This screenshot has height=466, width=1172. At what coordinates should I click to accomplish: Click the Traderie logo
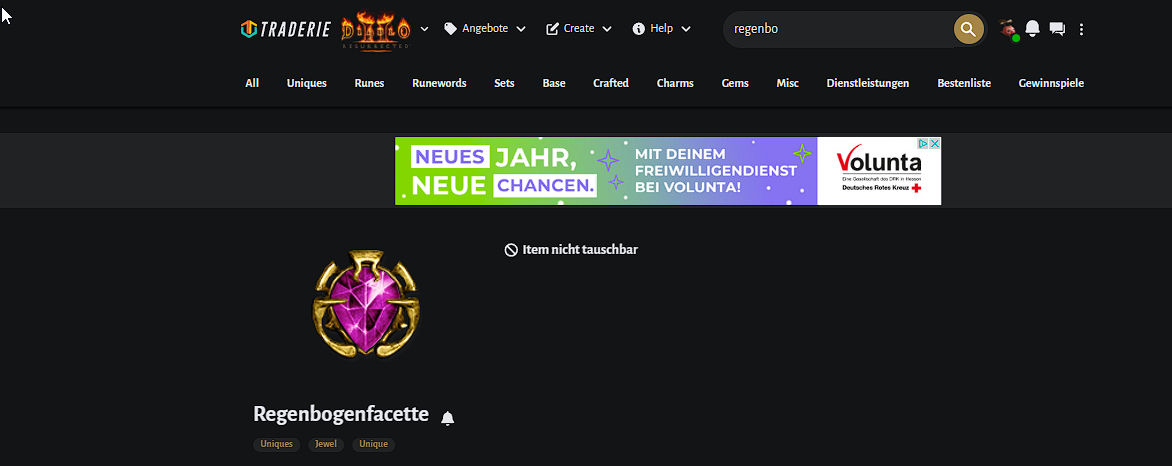point(287,29)
